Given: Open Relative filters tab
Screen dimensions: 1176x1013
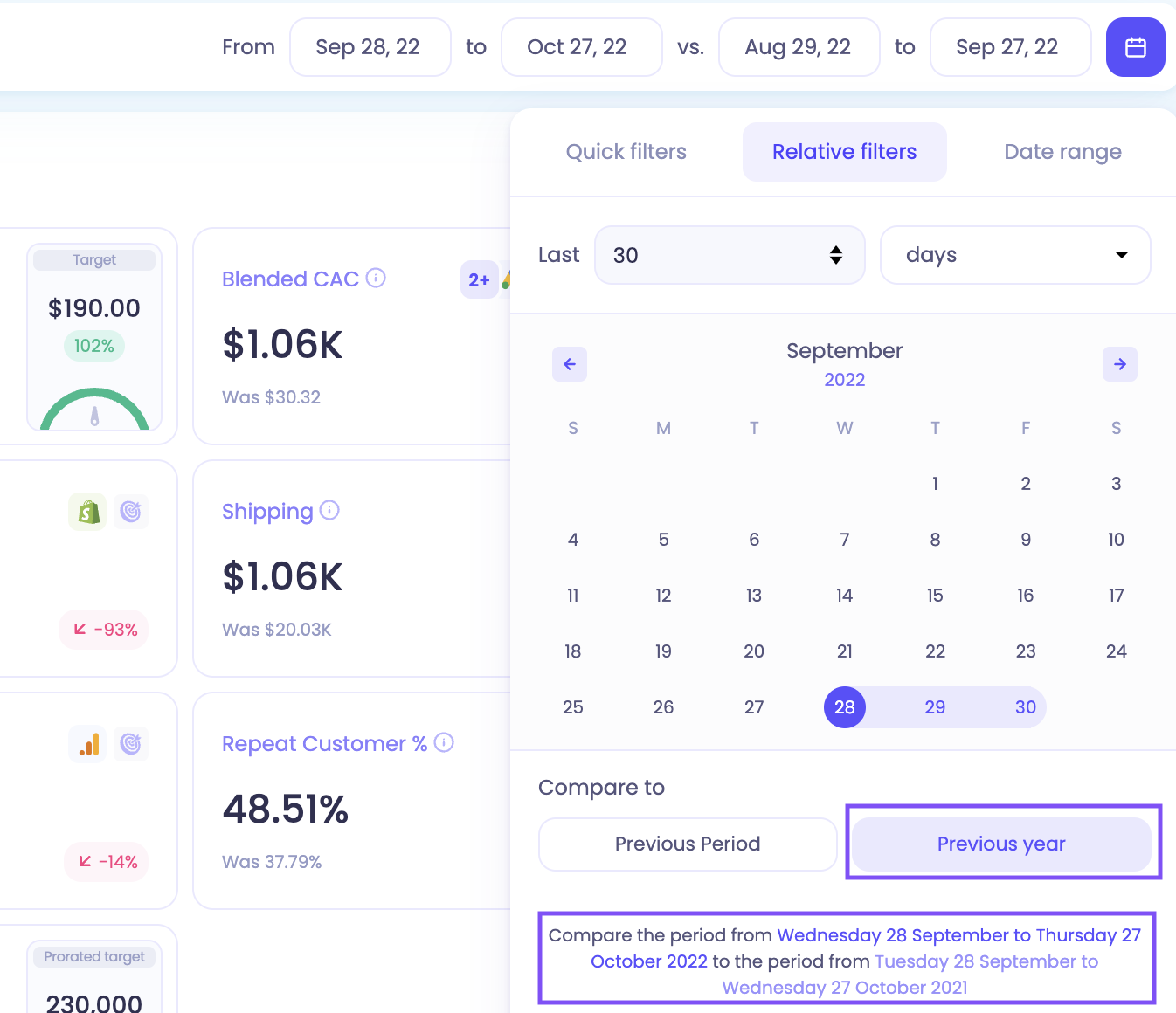Looking at the screenshot, I should point(845,152).
